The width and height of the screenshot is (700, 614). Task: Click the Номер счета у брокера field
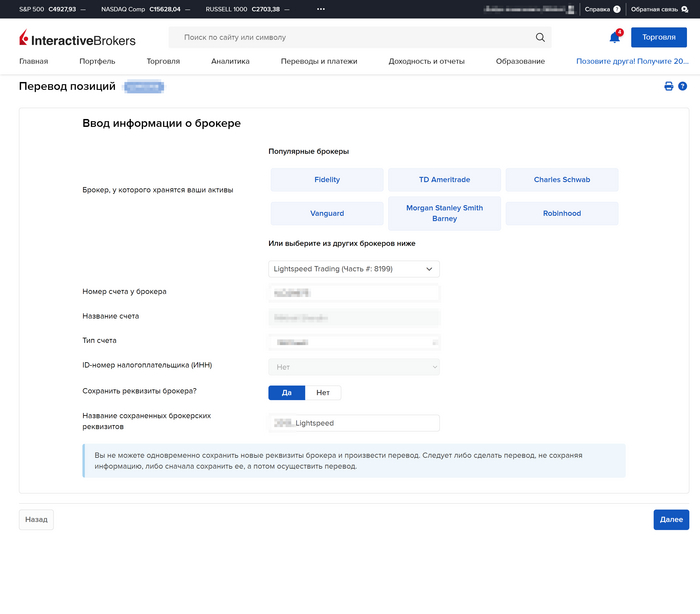pyautogui.click(x=354, y=293)
